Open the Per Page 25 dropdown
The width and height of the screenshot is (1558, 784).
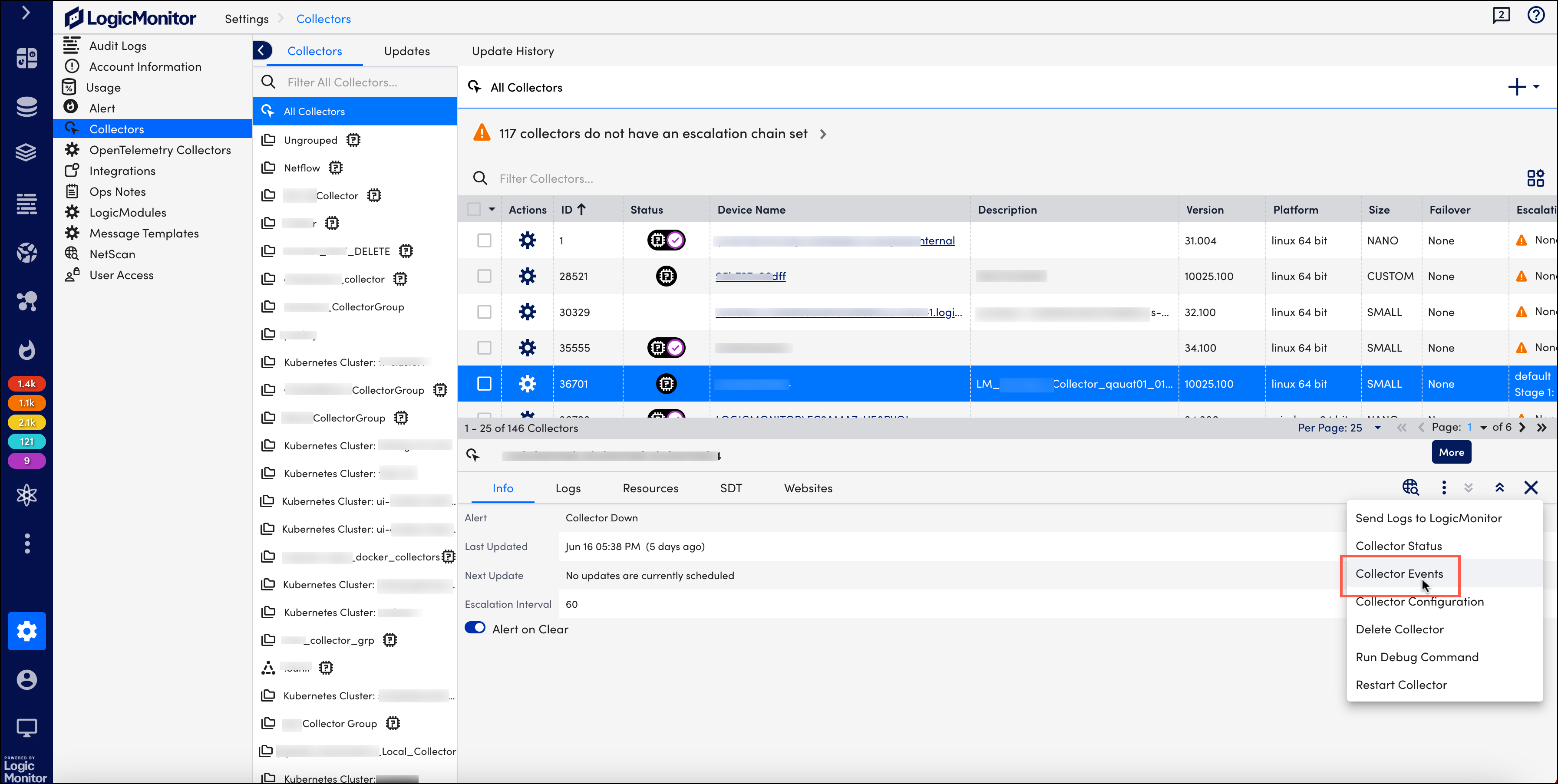(1339, 428)
